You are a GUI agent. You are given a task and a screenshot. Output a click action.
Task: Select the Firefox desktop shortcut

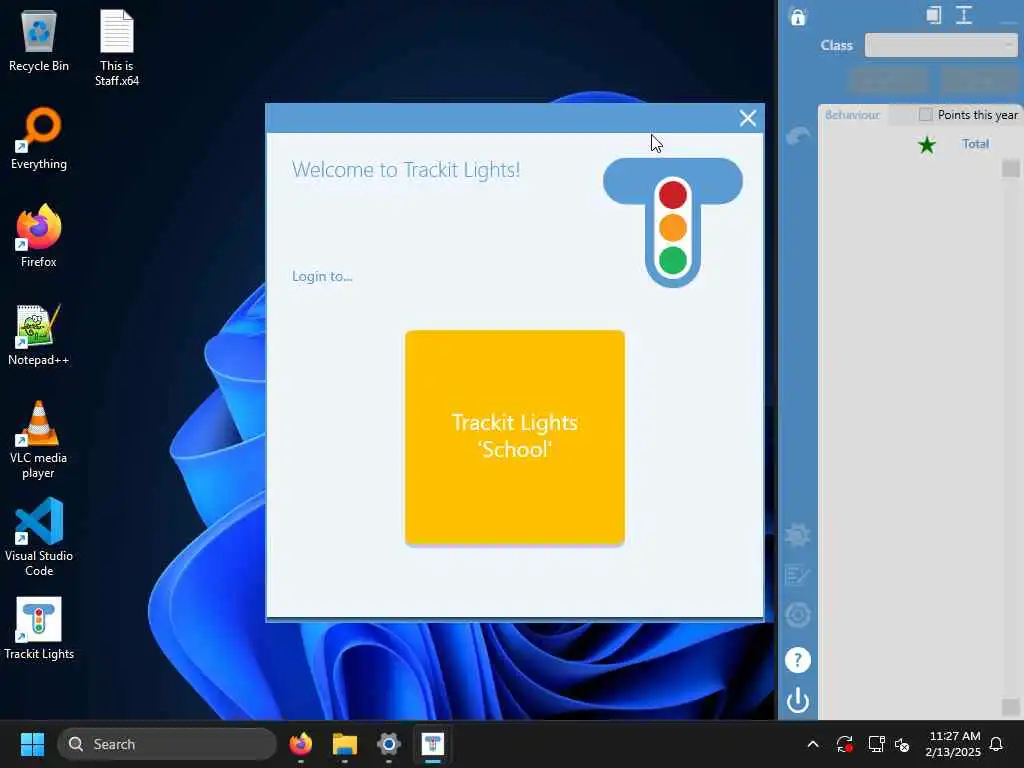tap(39, 236)
